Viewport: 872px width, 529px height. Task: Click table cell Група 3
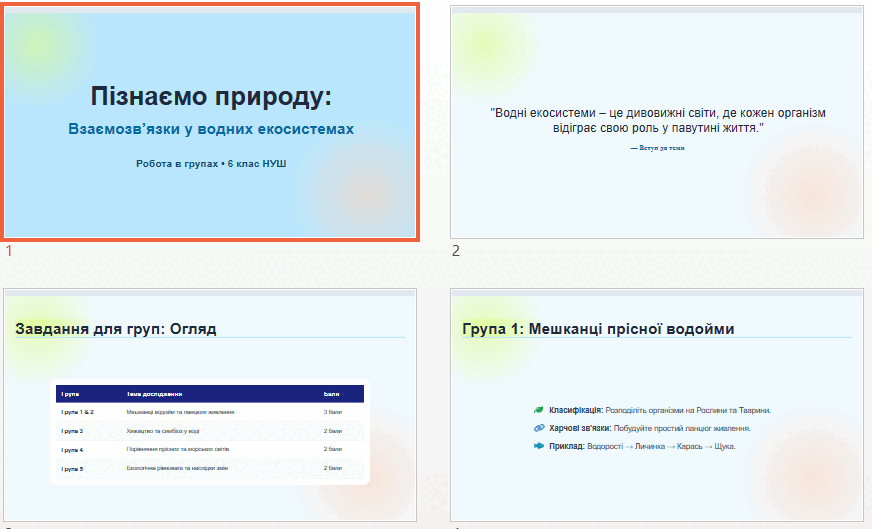click(x=72, y=431)
